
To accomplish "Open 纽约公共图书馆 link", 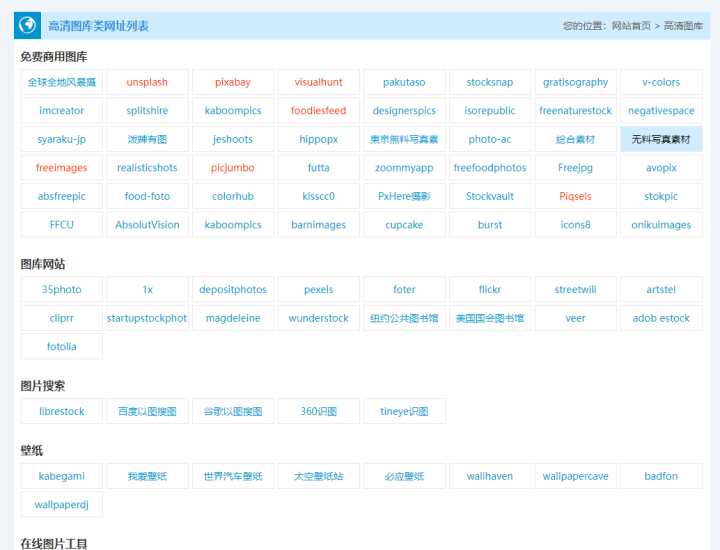I will [404, 318].
